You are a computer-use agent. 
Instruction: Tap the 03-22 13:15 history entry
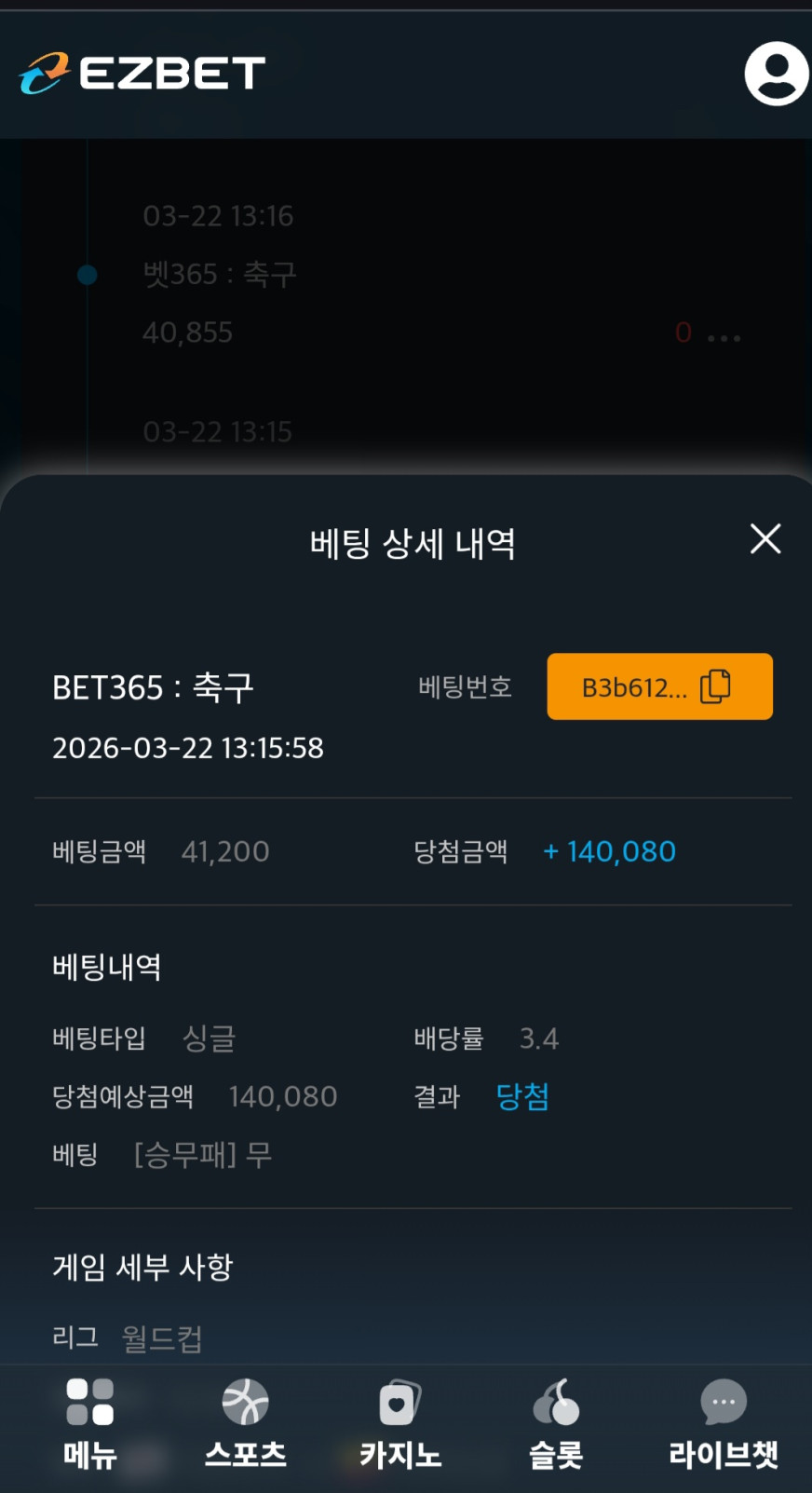(x=218, y=432)
